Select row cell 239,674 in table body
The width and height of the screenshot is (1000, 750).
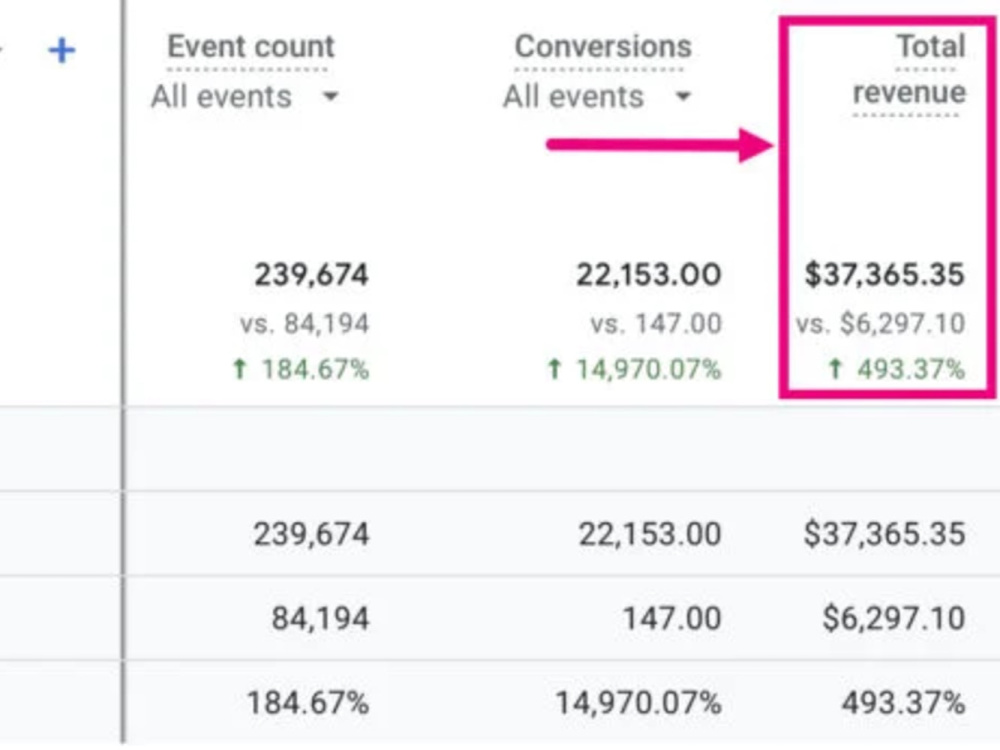[x=311, y=534]
